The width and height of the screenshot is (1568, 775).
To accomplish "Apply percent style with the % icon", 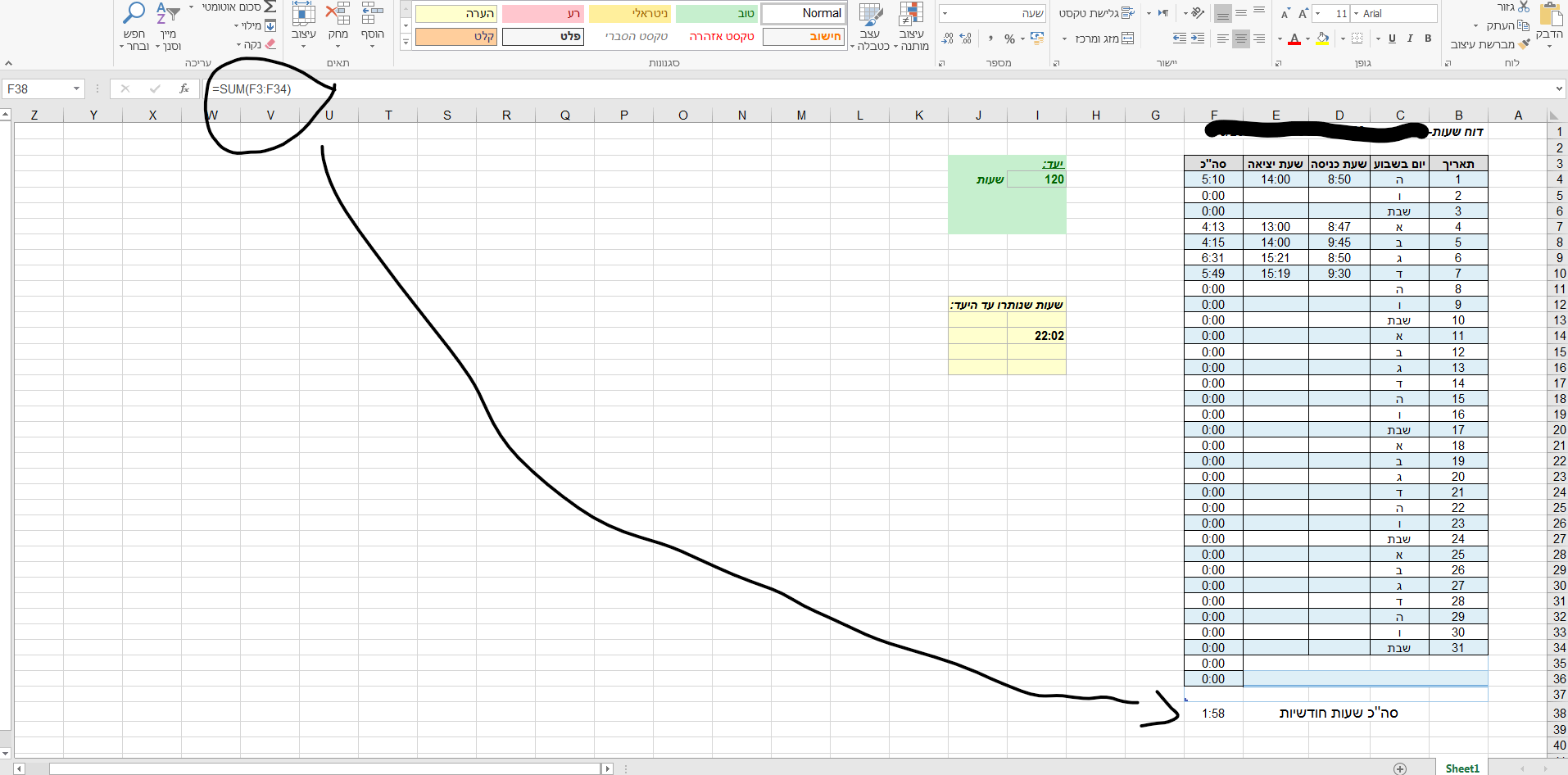I will point(1009,39).
